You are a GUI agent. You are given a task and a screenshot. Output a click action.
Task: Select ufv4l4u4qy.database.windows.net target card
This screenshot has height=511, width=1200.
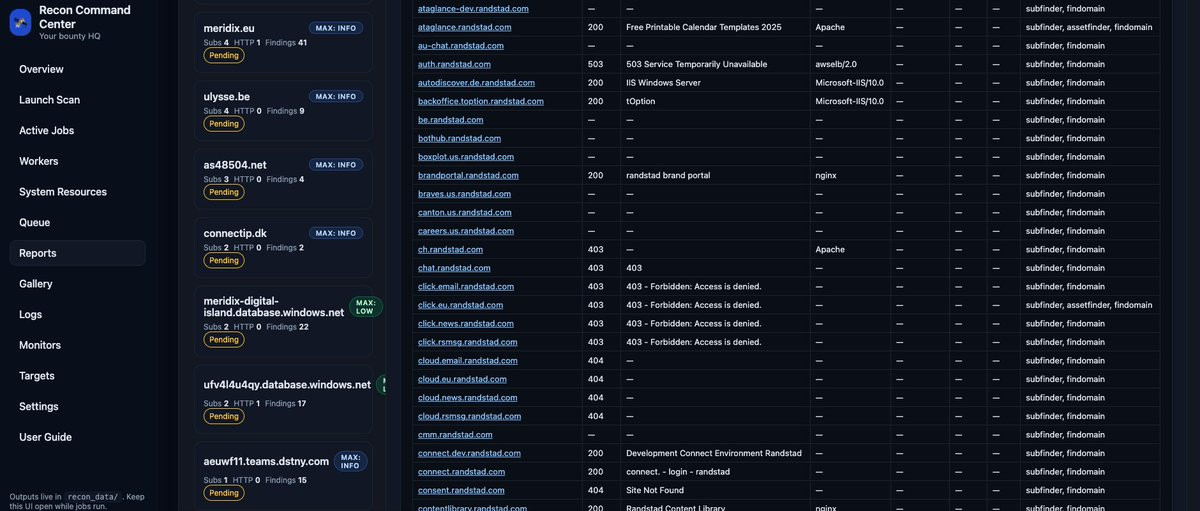283,399
